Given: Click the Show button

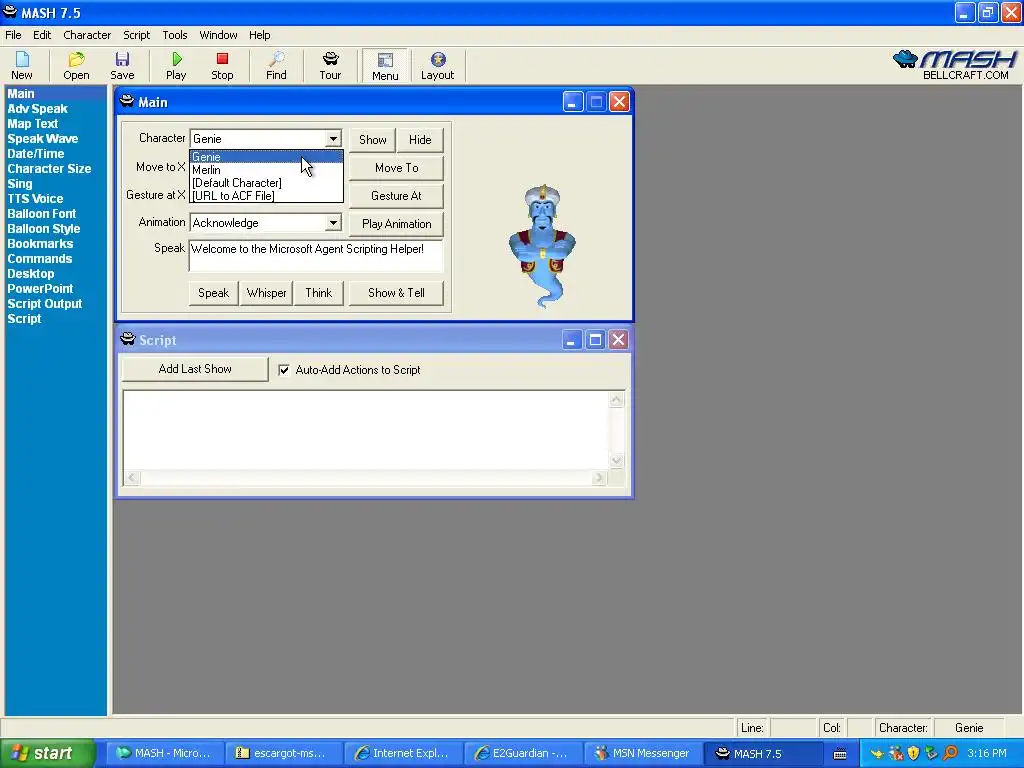Looking at the screenshot, I should 372,140.
